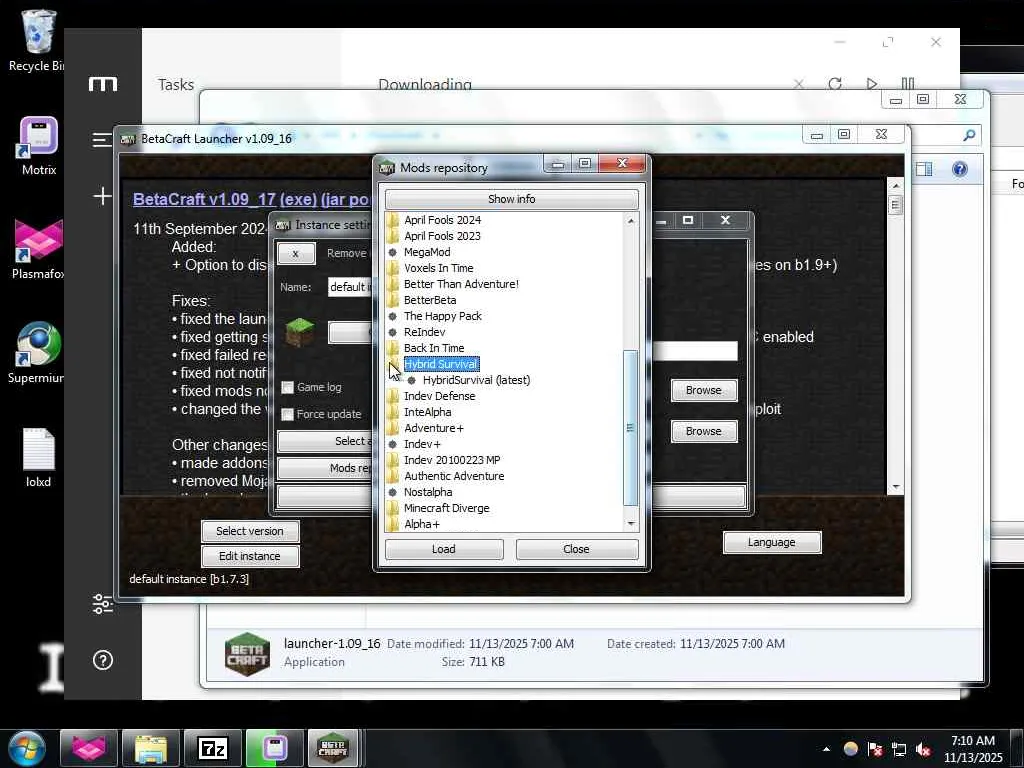Click the Load button

tap(444, 549)
